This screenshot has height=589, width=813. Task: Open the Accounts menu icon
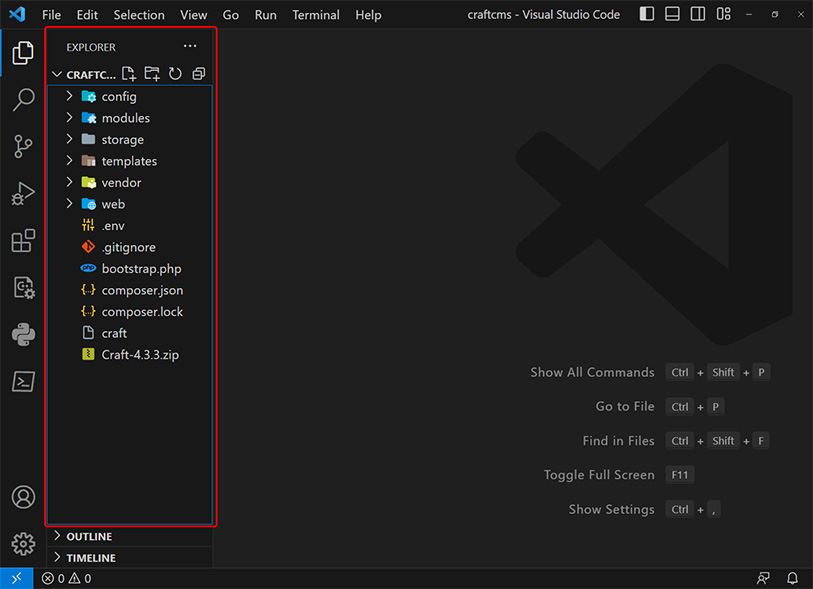tap(23, 497)
